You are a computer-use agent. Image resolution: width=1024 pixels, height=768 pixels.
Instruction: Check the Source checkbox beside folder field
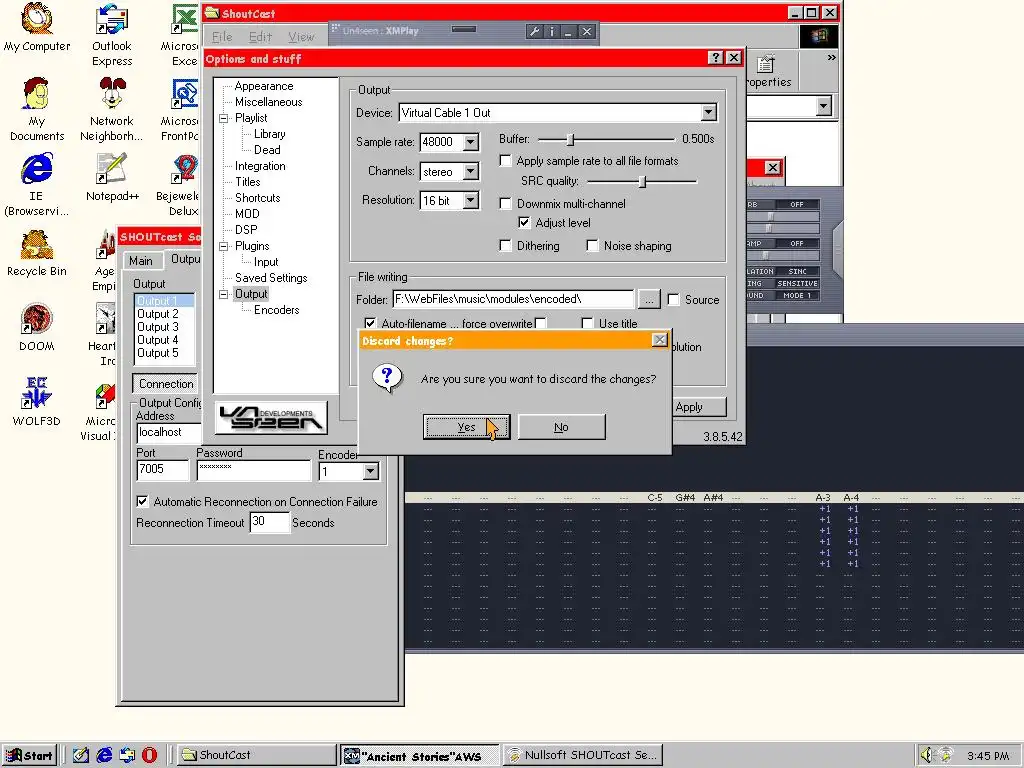click(x=673, y=300)
